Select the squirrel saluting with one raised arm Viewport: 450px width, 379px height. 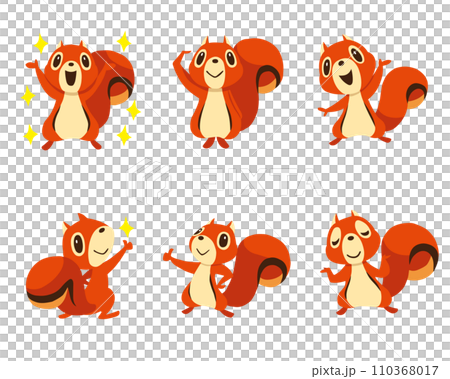(228, 92)
